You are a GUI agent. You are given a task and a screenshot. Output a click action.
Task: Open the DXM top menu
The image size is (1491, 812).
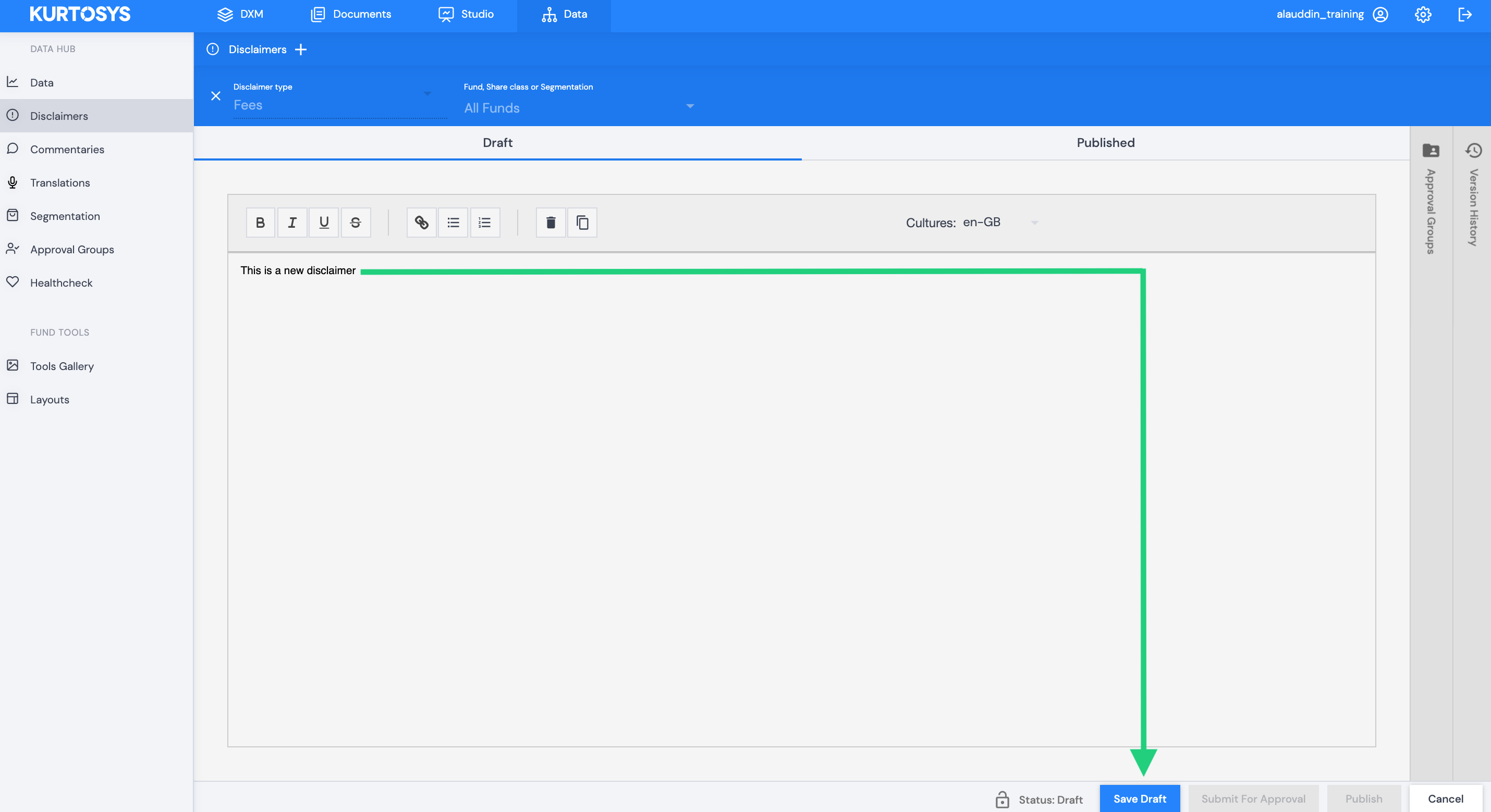click(x=240, y=15)
